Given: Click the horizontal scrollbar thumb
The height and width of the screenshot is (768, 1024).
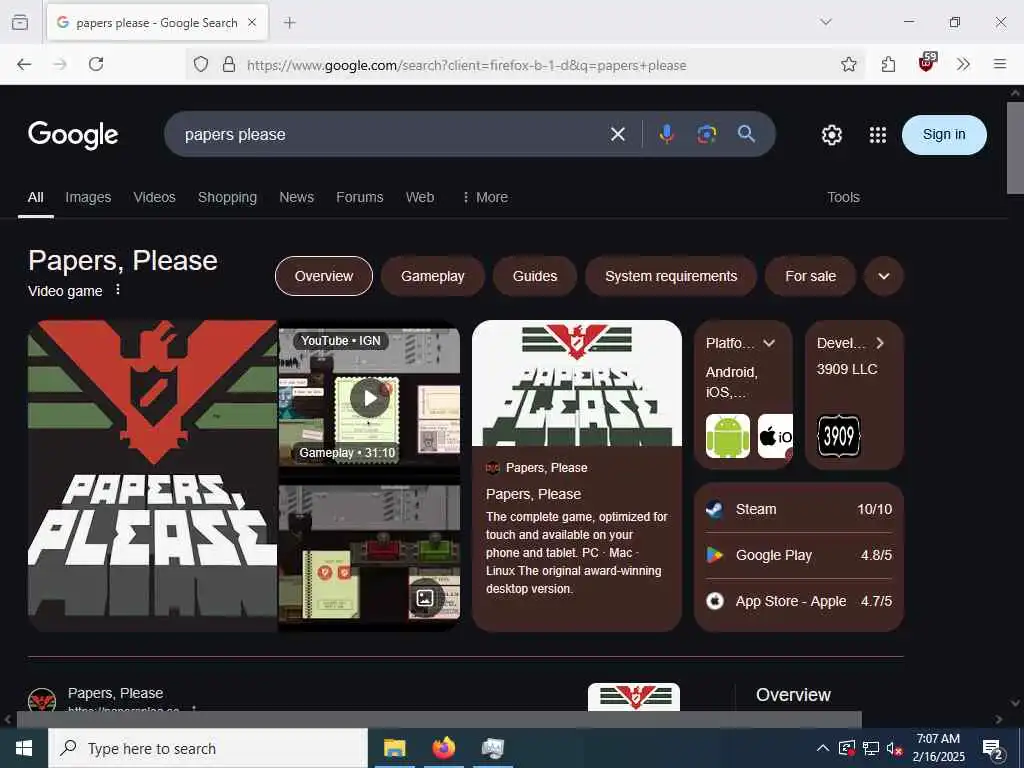Looking at the screenshot, I should pos(439,720).
